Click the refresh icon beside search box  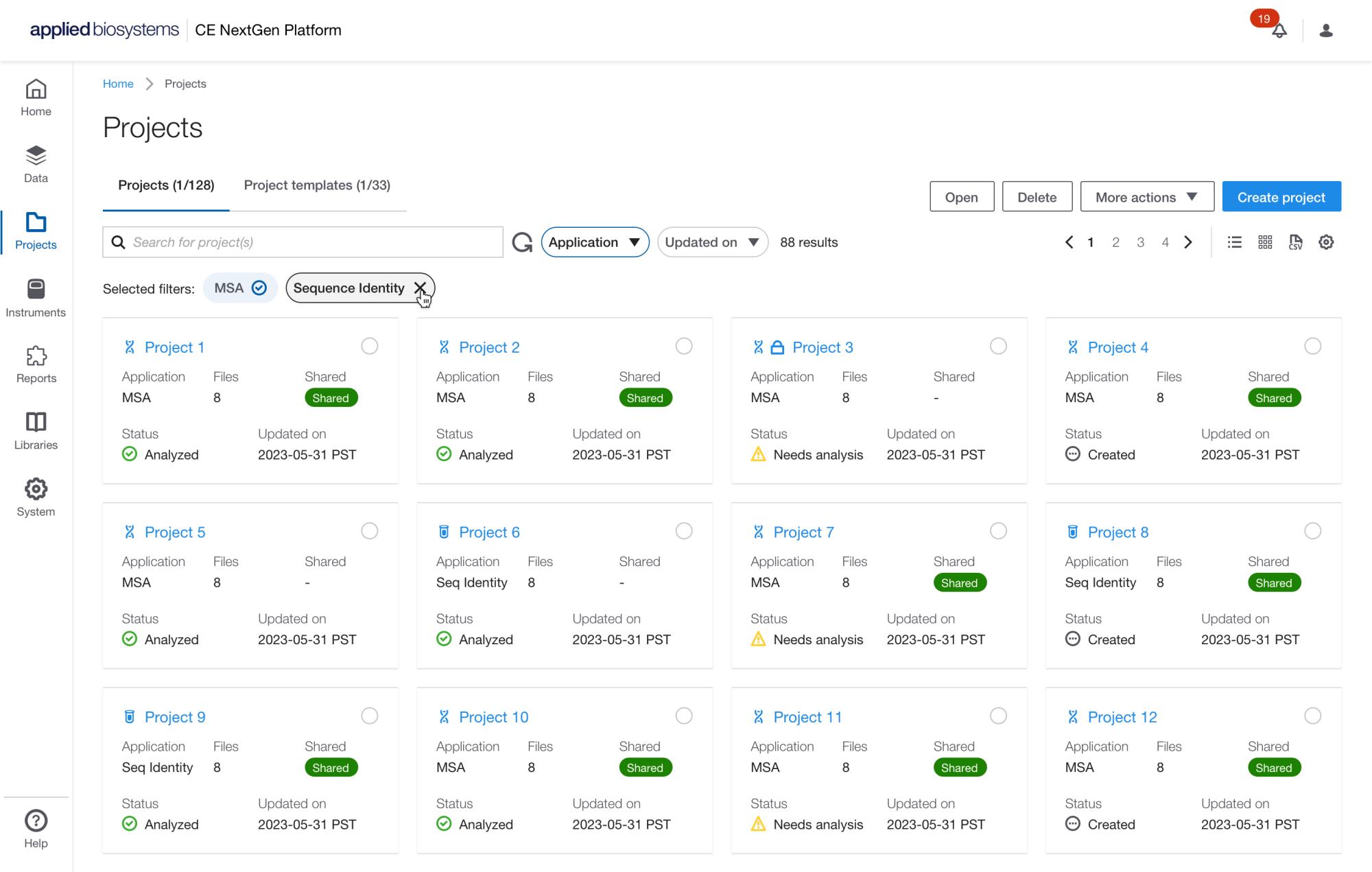tap(522, 242)
